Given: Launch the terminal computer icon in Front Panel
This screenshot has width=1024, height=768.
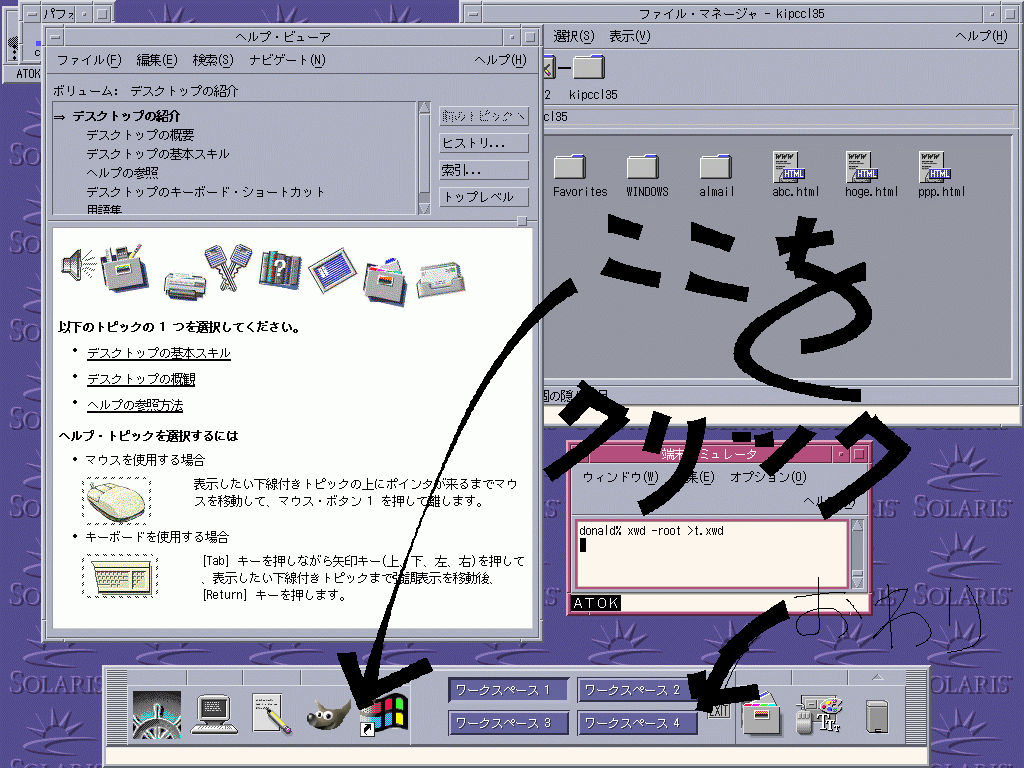Looking at the screenshot, I should pos(215,715).
